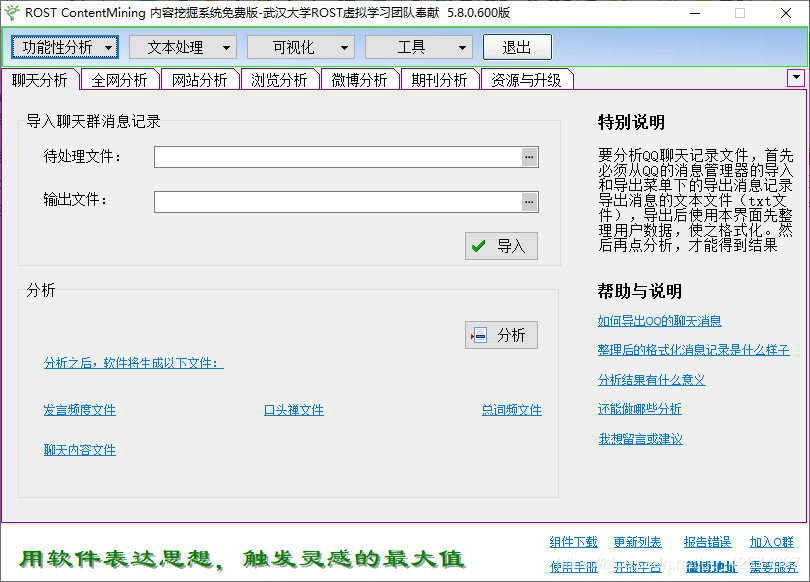
Task: Open the 聊天内容文件 link
Action: (x=80, y=450)
